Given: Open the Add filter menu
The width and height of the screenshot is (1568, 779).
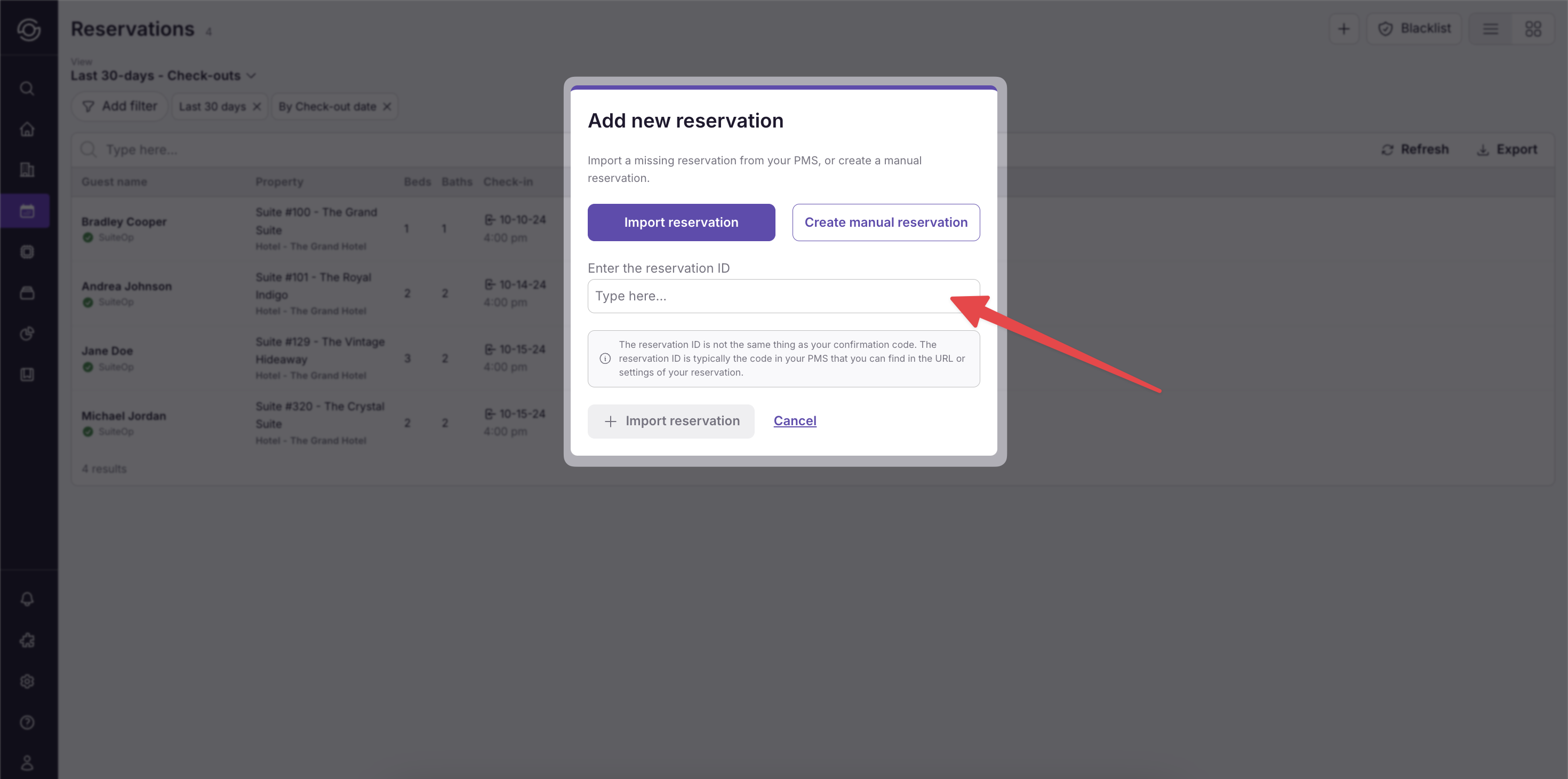Looking at the screenshot, I should 120,106.
